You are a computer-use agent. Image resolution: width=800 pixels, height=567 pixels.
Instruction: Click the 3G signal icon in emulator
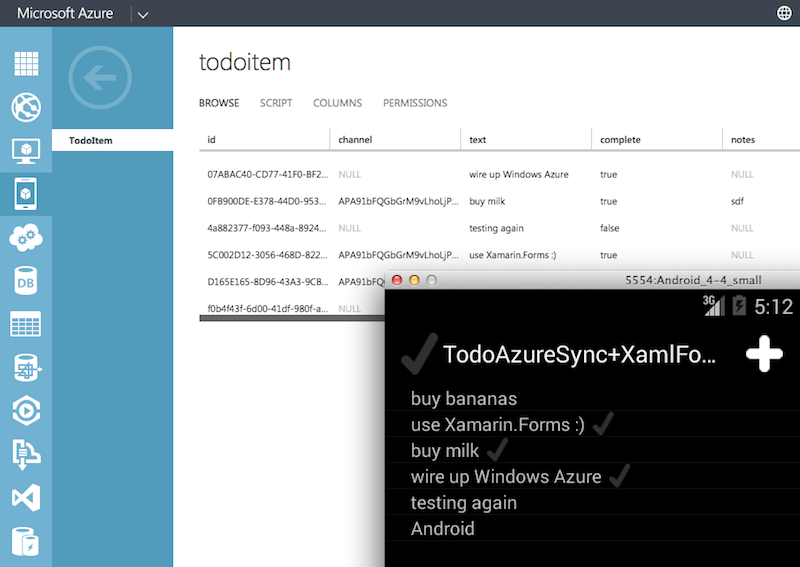click(714, 306)
